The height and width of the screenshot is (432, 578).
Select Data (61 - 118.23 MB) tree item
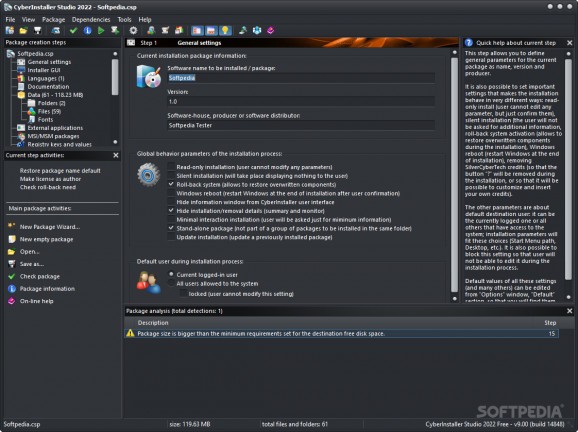55,95
